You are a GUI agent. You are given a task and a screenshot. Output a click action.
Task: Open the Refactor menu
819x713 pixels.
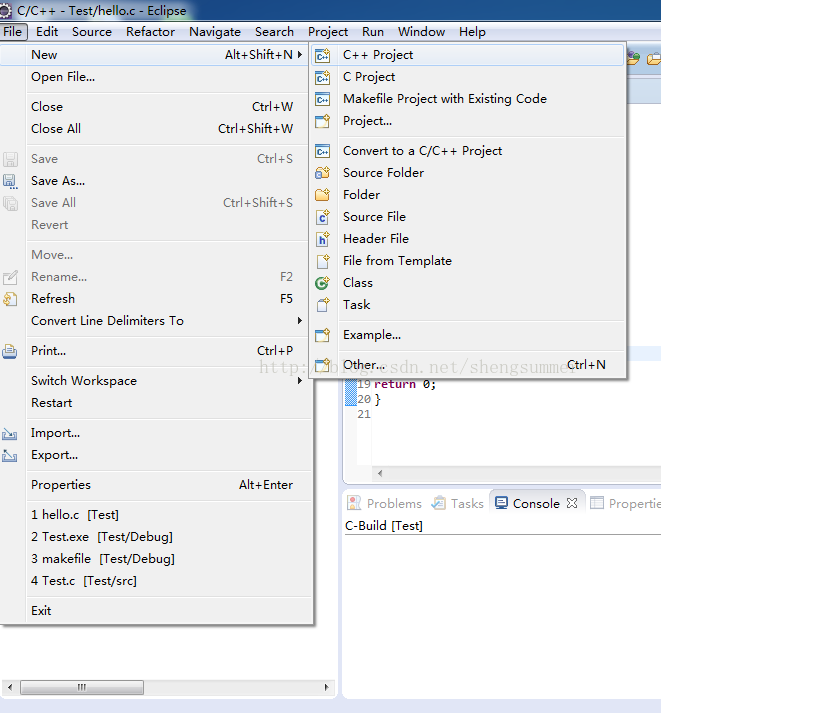150,32
